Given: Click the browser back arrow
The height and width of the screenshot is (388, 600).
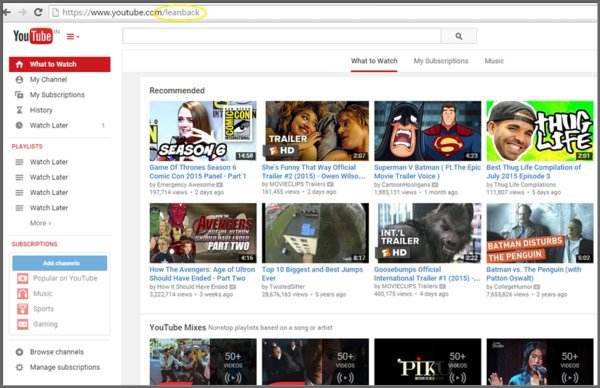Looking at the screenshot, I should coord(7,13).
